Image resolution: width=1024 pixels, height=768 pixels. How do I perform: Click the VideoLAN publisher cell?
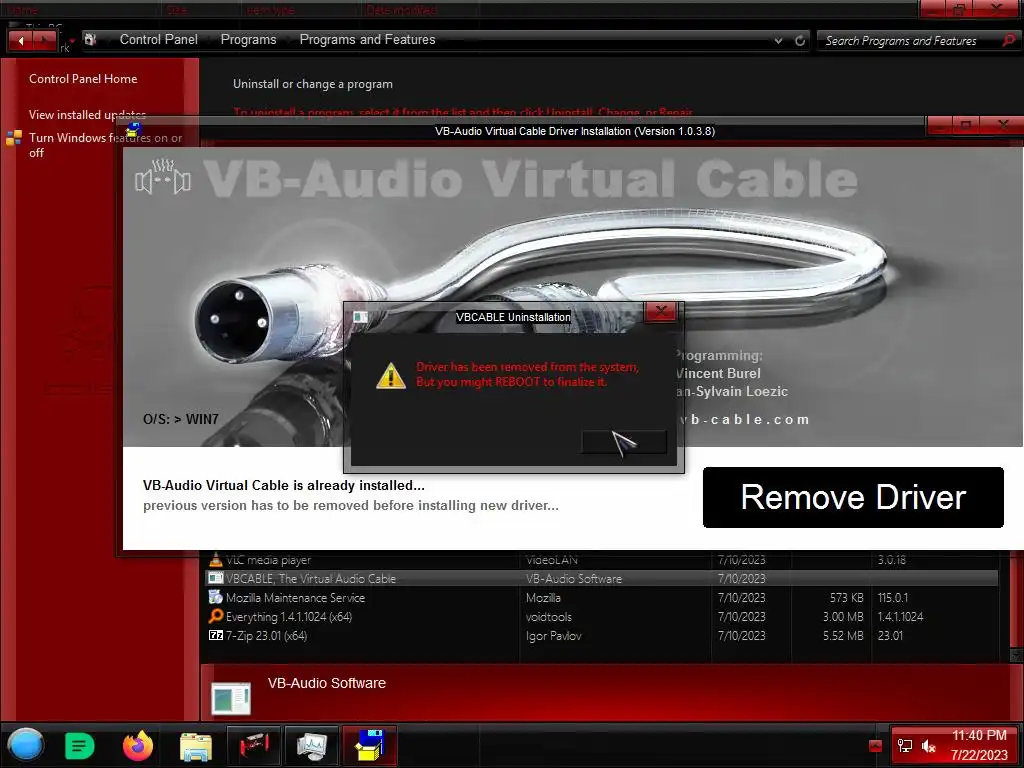click(552, 560)
